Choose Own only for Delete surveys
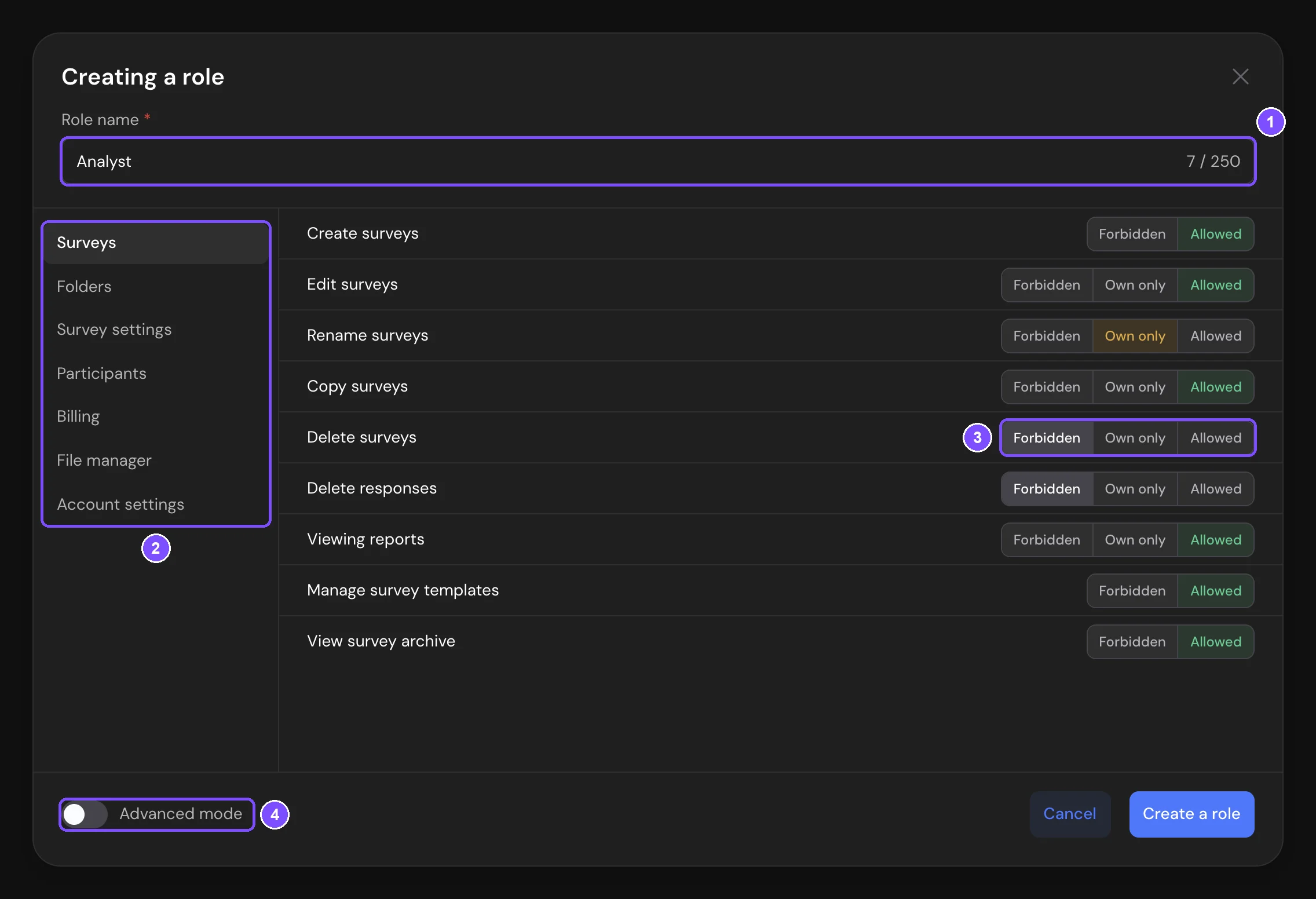This screenshot has width=1316, height=899. [1135, 438]
